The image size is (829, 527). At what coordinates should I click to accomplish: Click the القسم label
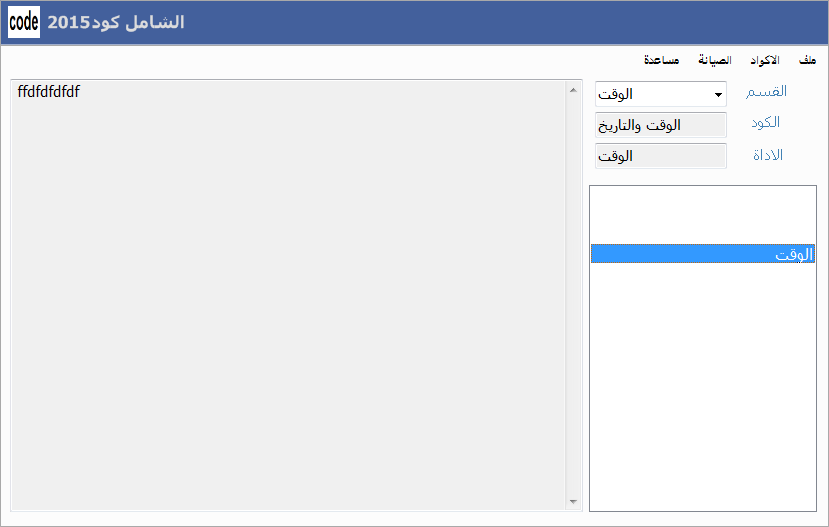[x=766, y=92]
